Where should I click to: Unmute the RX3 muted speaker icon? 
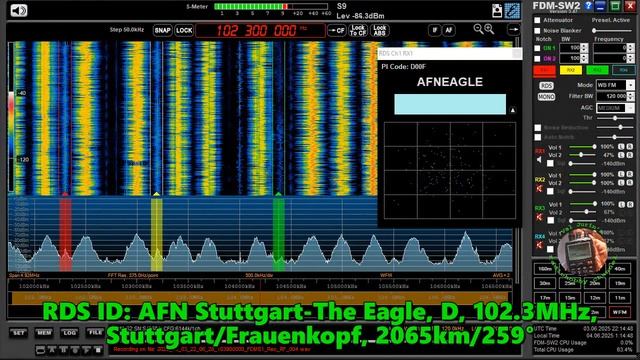tap(539, 217)
